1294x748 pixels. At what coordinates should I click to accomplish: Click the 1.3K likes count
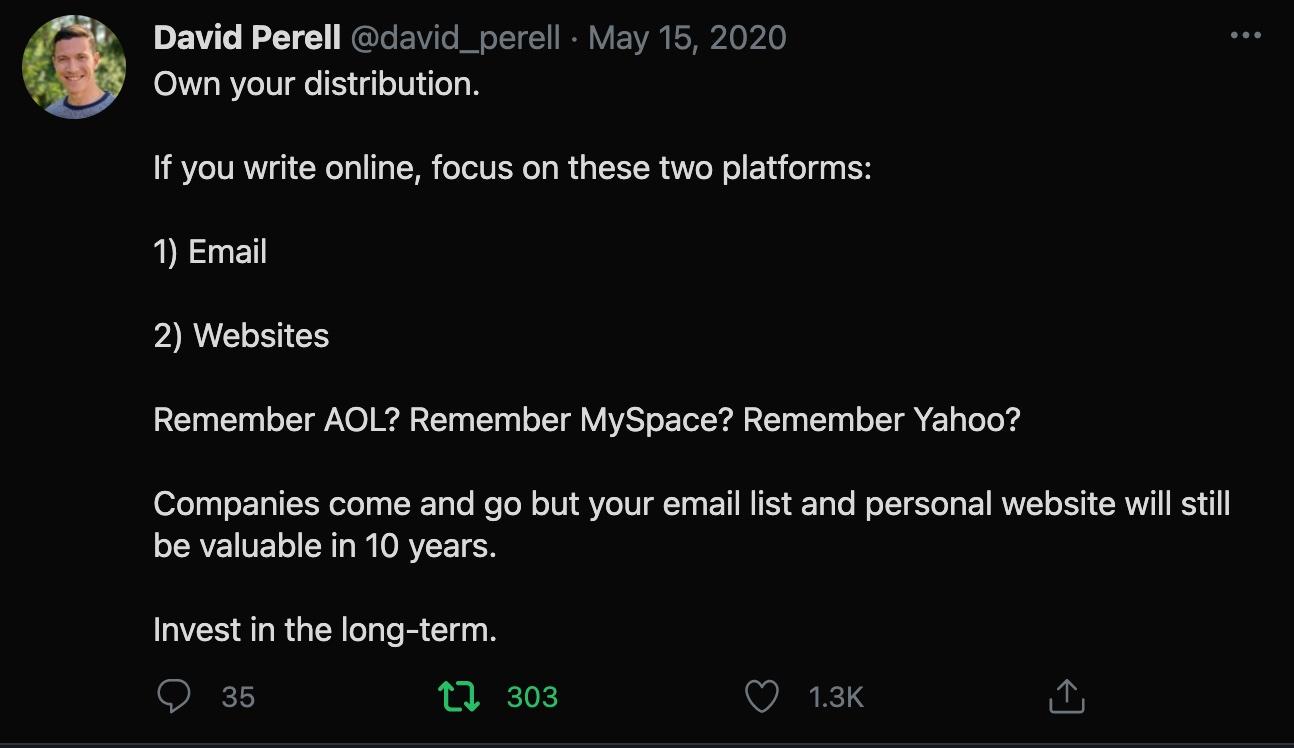pyautogui.click(x=835, y=697)
